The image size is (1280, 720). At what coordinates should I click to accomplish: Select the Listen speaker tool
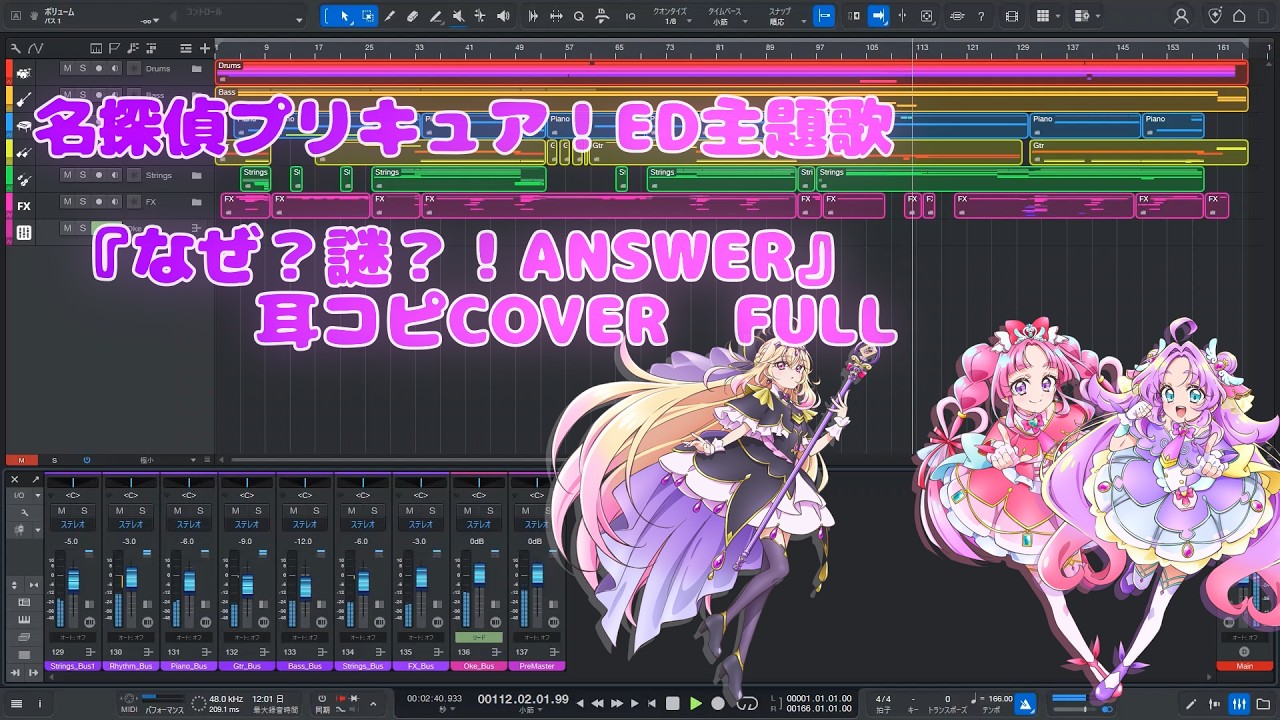coord(503,16)
